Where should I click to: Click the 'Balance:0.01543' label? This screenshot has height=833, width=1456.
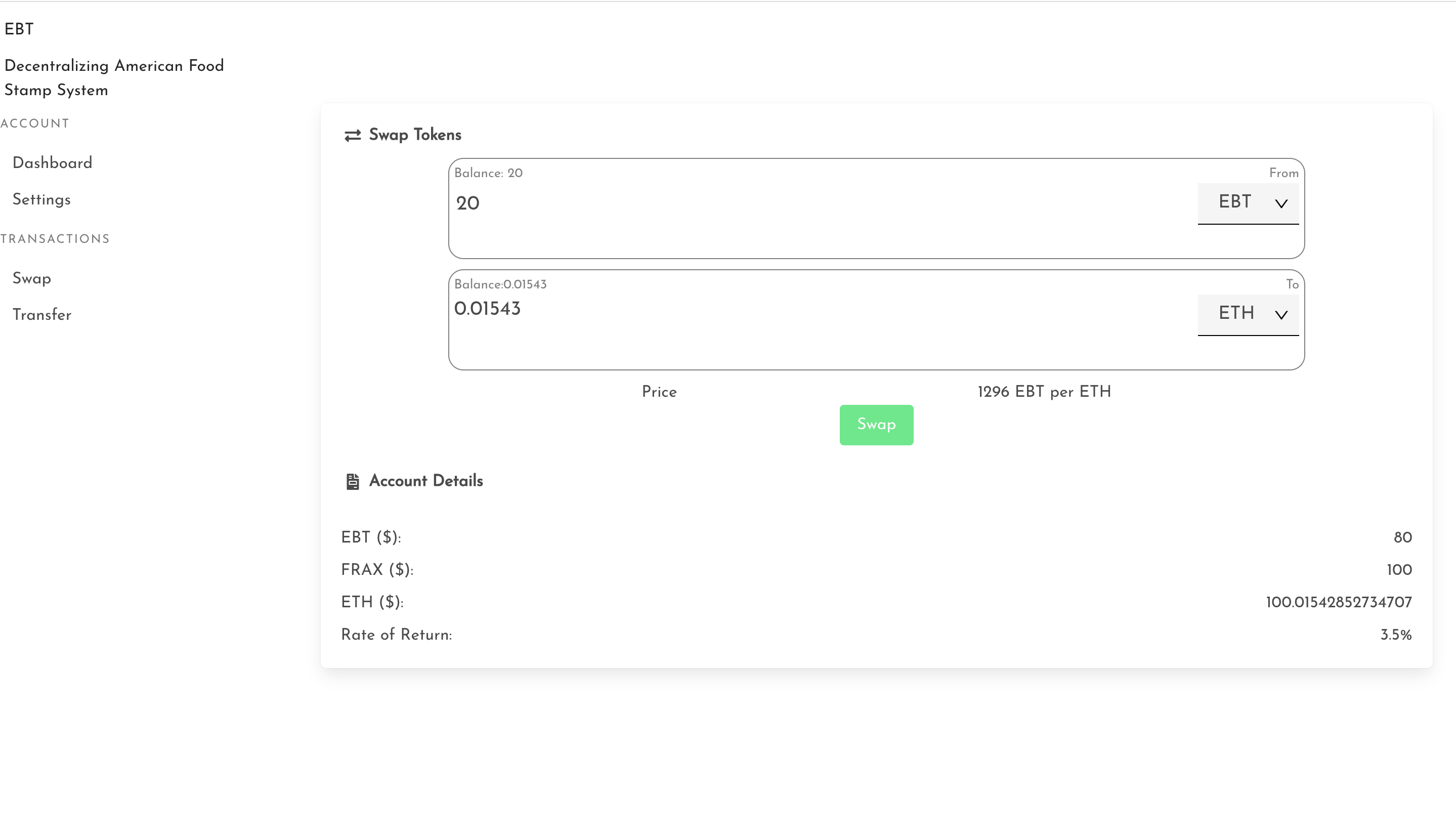point(500,284)
